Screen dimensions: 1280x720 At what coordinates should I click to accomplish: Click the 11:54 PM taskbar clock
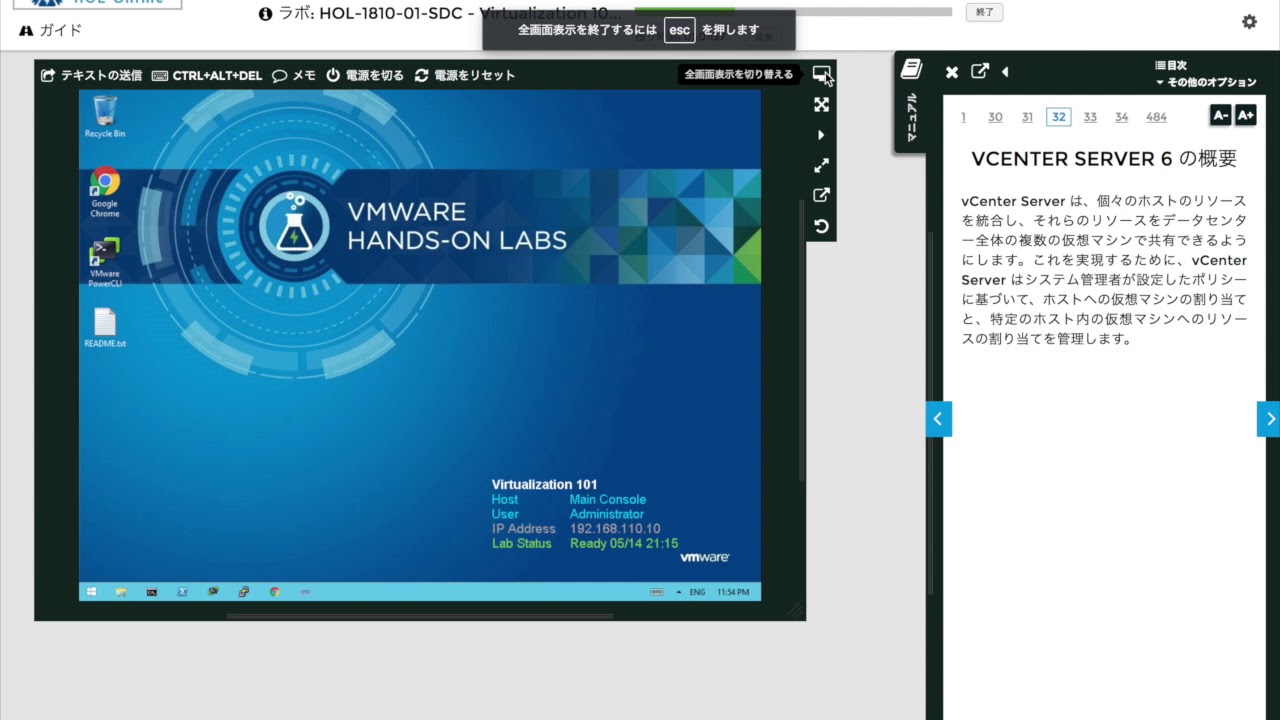coord(733,592)
